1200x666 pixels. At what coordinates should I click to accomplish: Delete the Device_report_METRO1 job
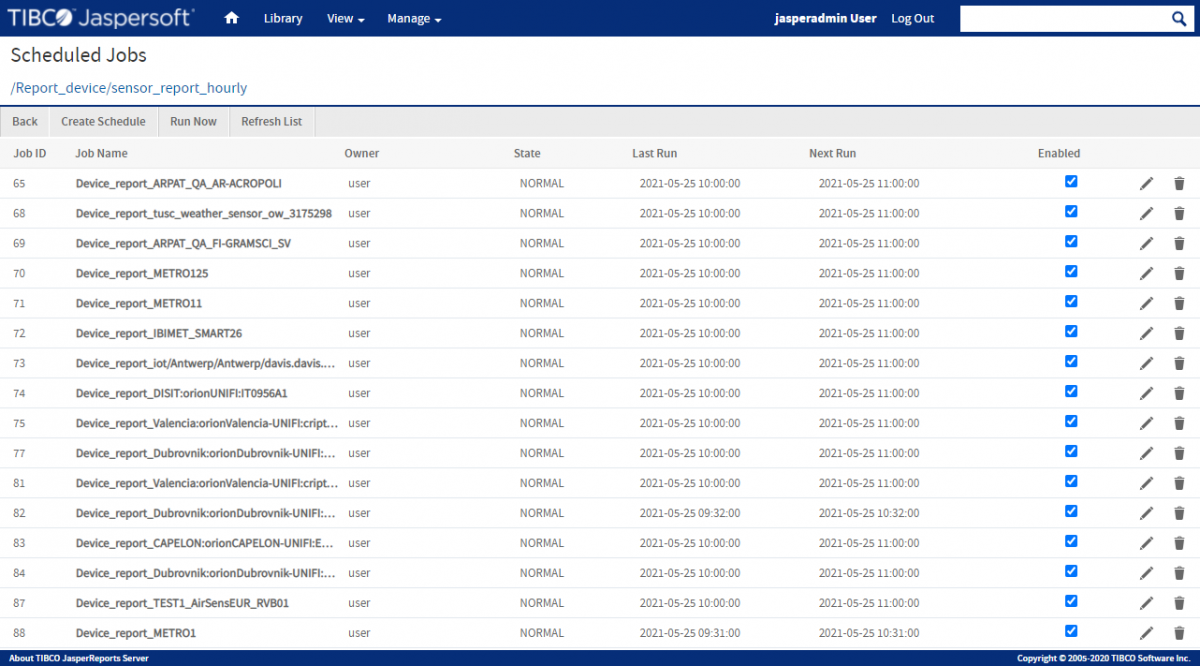point(1179,633)
